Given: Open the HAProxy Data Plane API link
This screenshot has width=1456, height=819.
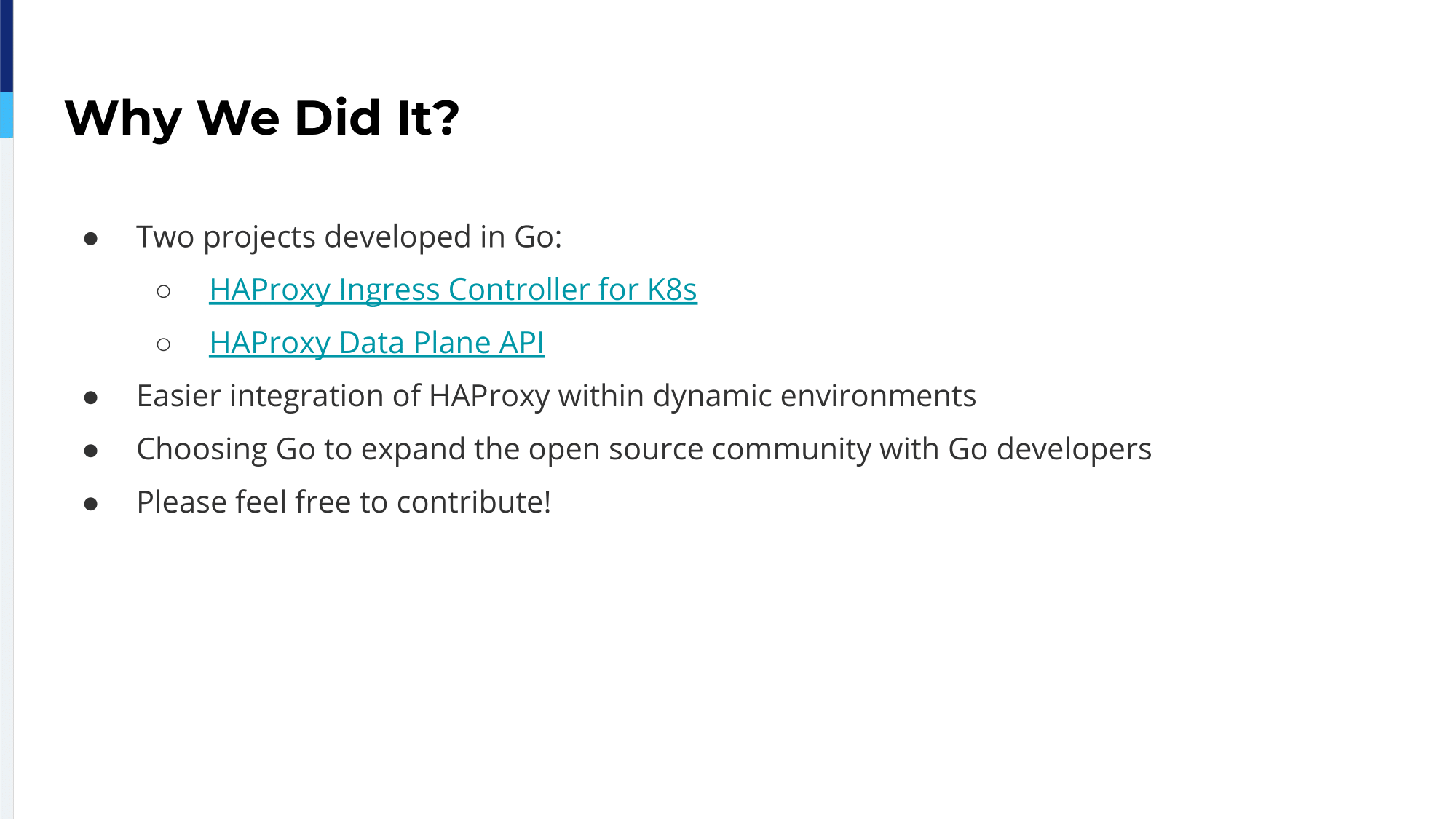Looking at the screenshot, I should pos(376,343).
